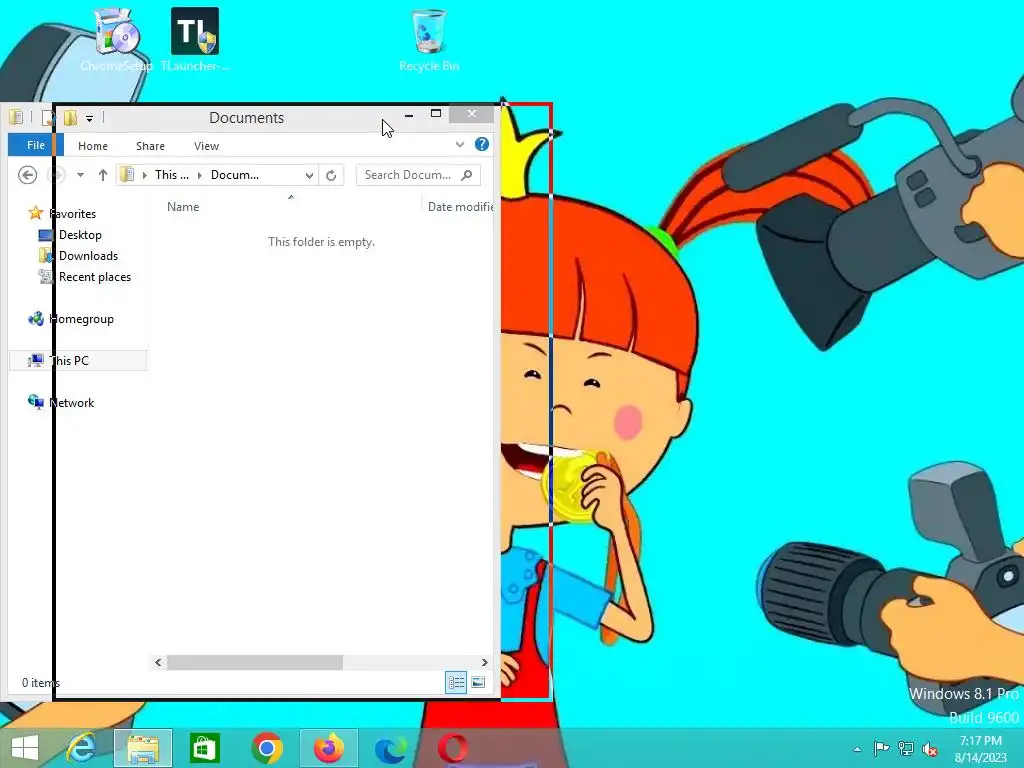Viewport: 1024px width, 768px height.
Task: Click the Properties quick access icon
Action: point(48,118)
